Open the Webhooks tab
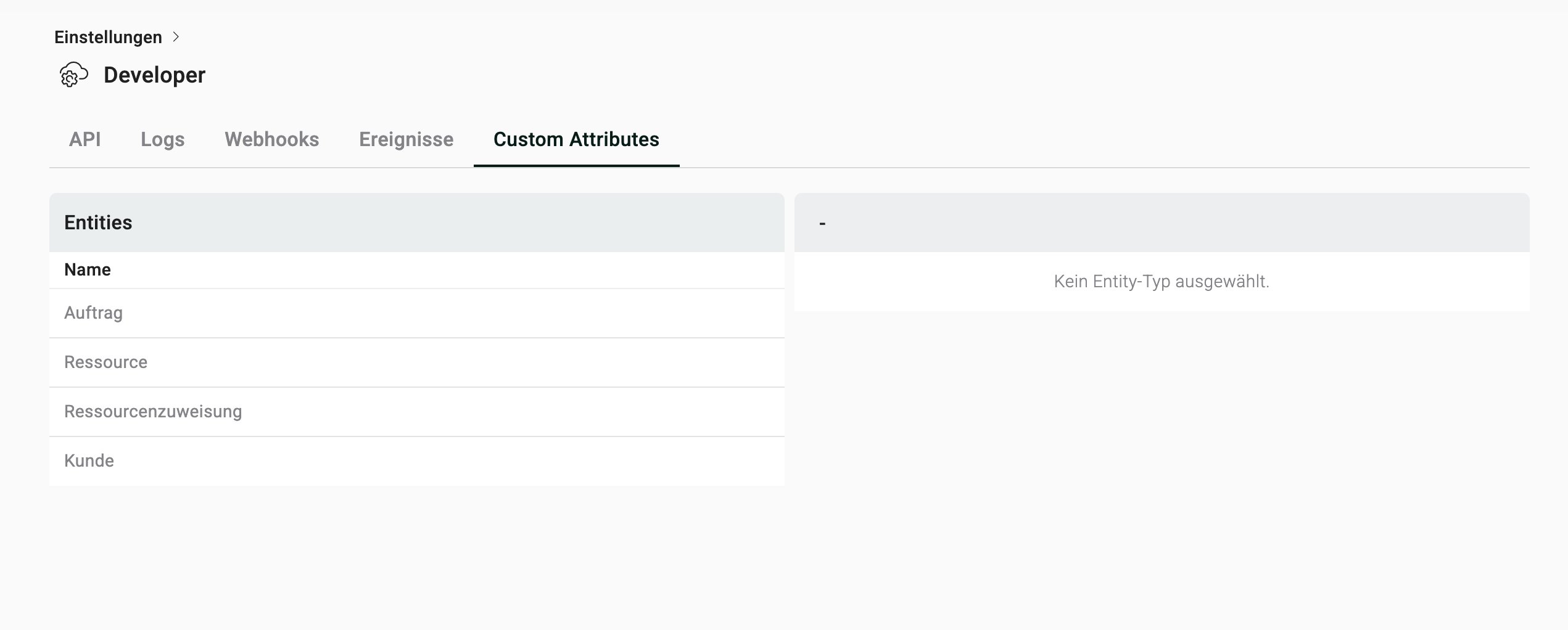This screenshot has height=630, width=1568. [x=271, y=139]
